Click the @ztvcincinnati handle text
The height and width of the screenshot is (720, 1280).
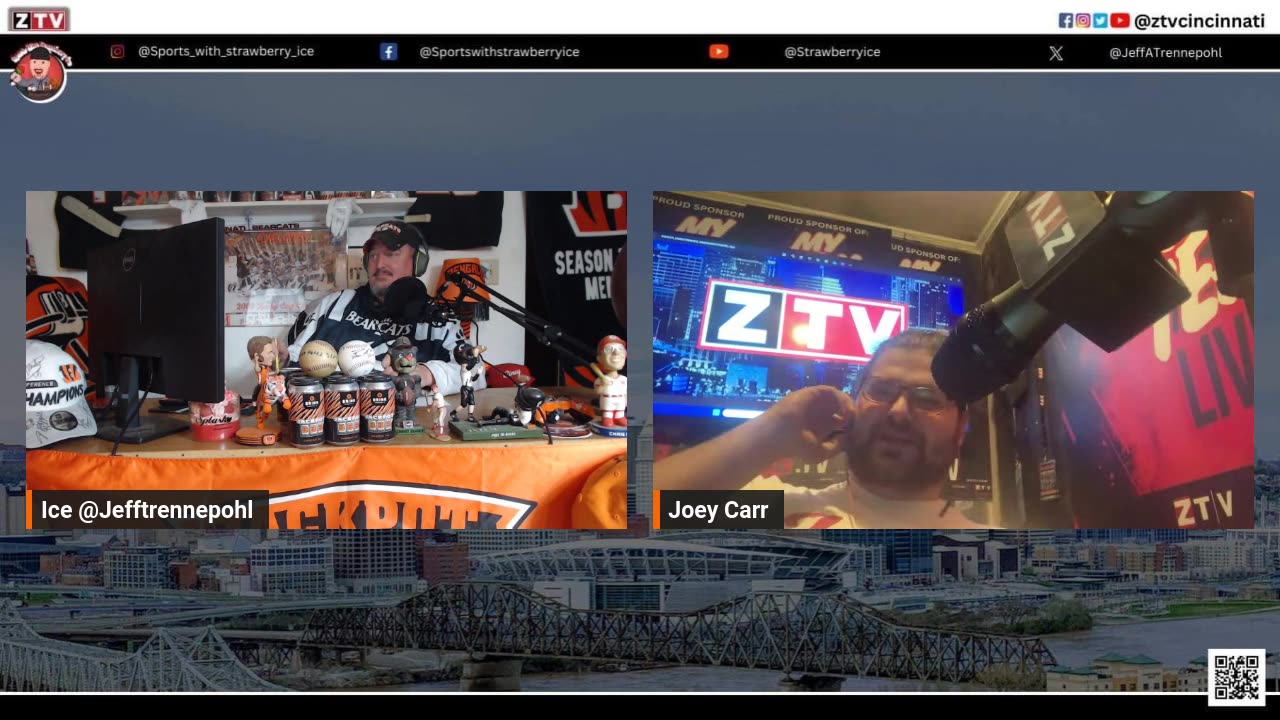(1201, 21)
